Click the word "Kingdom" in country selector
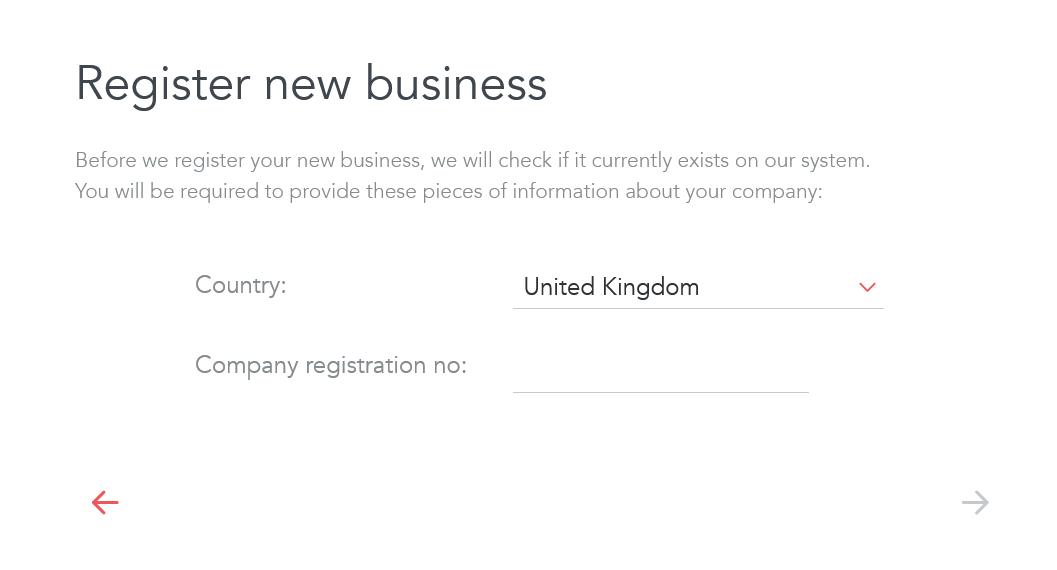Screen dimensions: 1057x570 (x=651, y=288)
